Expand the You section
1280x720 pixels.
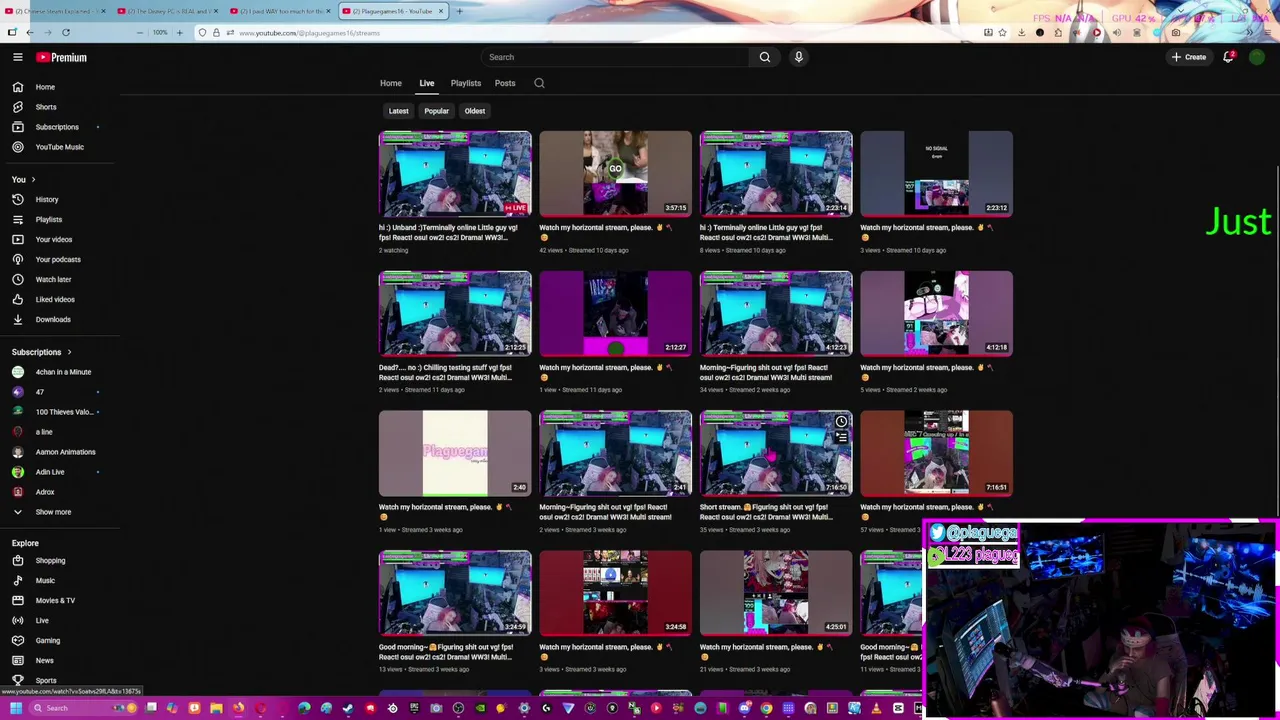24,179
